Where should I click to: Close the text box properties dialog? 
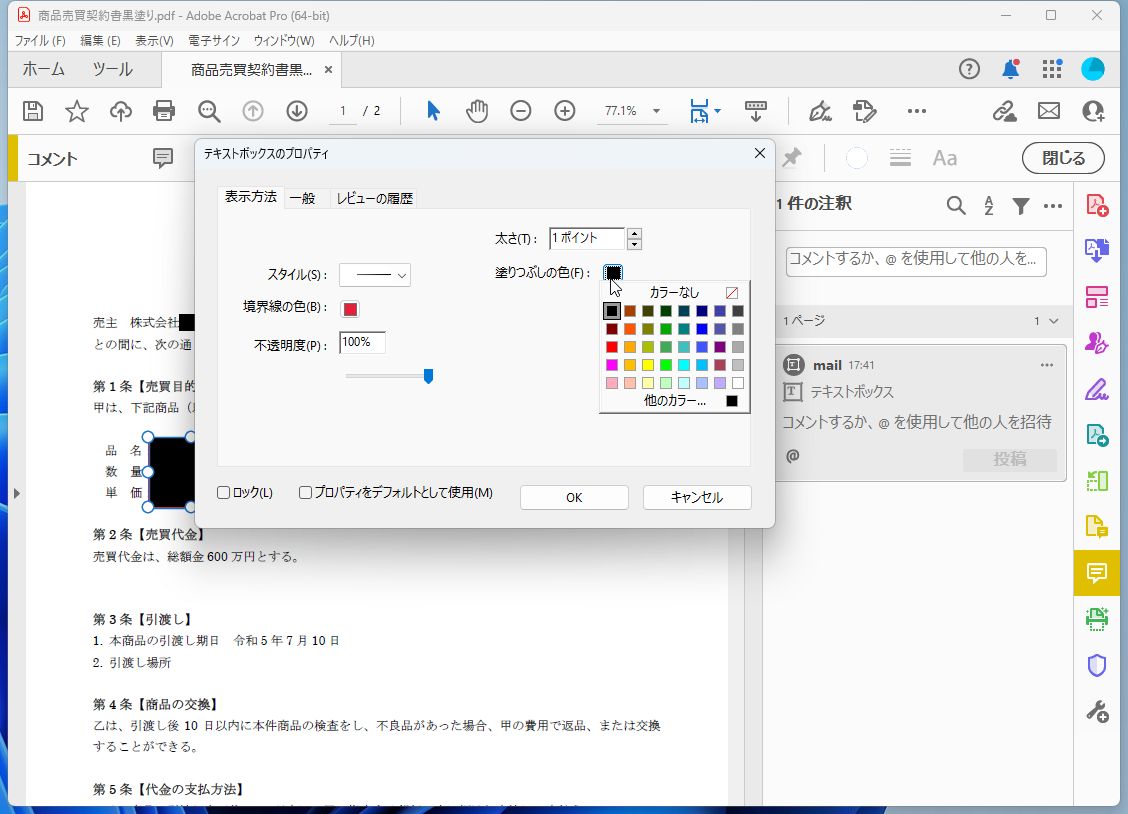click(760, 153)
